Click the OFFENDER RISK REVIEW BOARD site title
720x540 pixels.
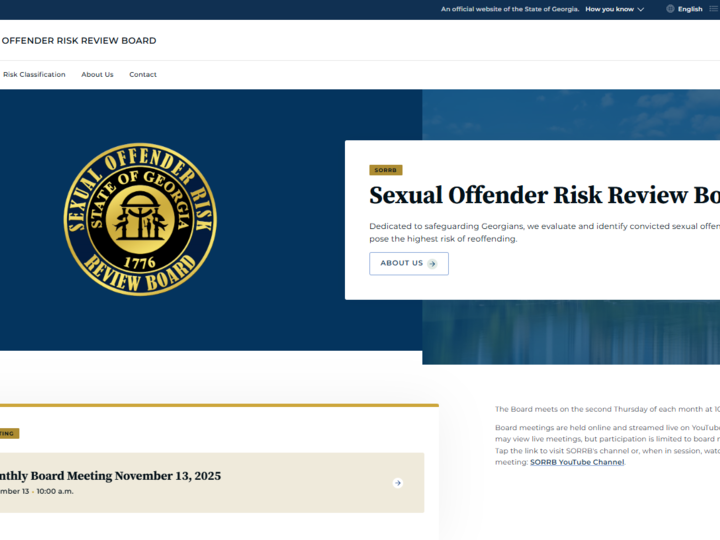[x=79, y=40]
